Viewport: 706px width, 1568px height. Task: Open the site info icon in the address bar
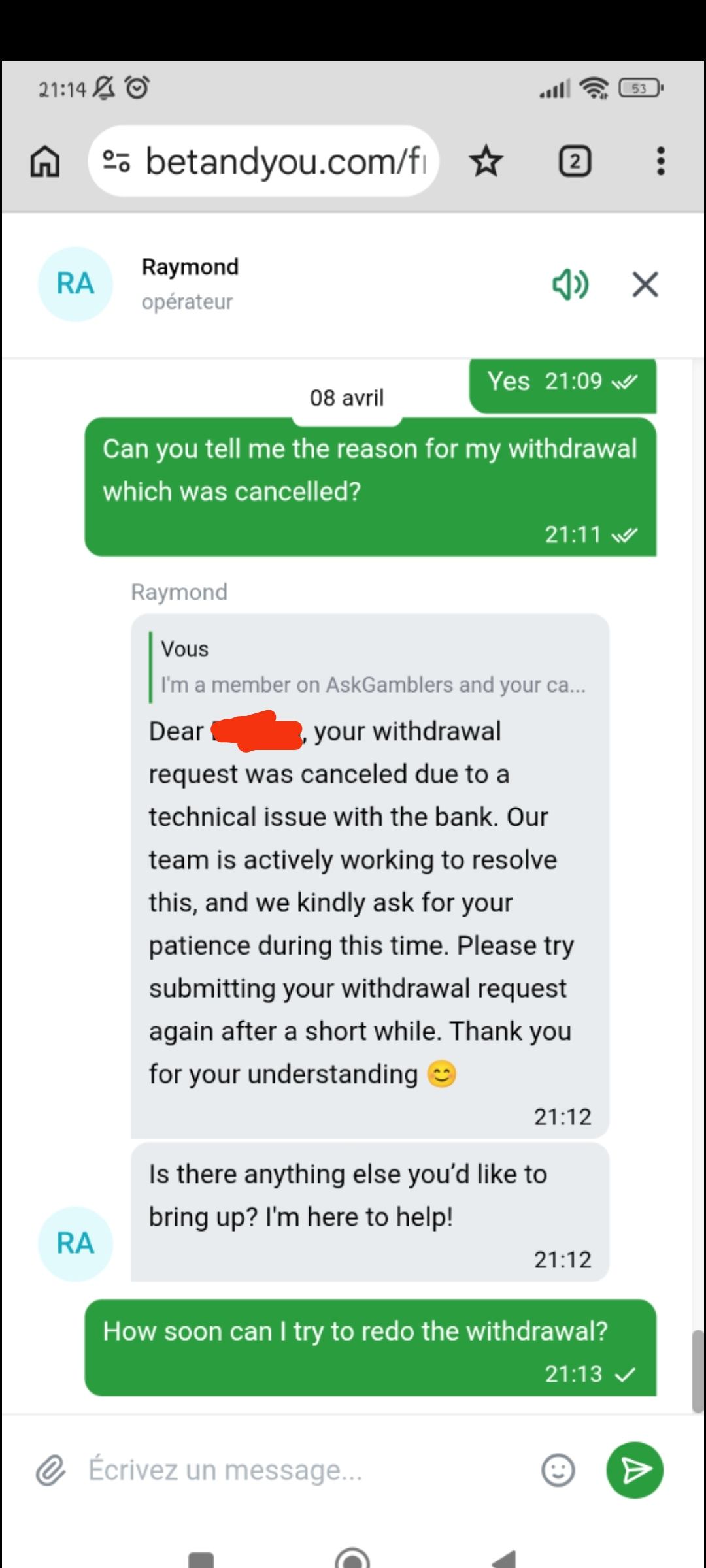(116, 161)
